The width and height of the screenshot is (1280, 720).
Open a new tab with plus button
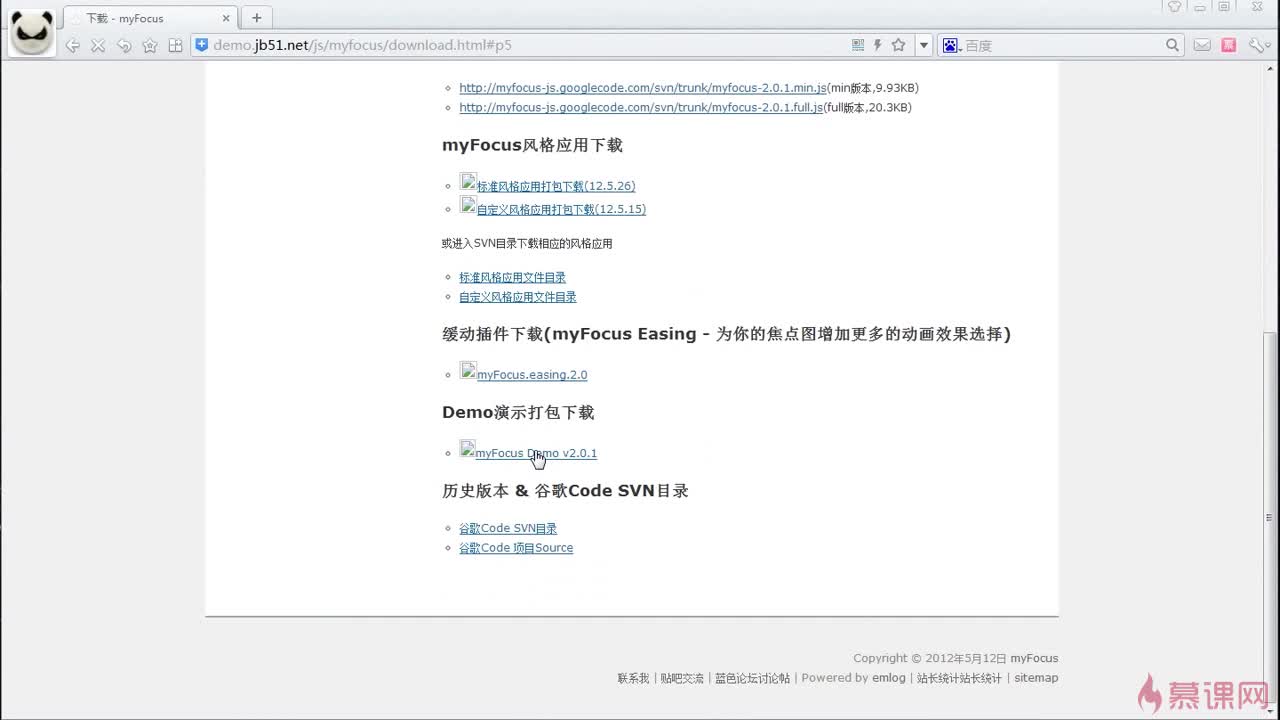(x=256, y=18)
